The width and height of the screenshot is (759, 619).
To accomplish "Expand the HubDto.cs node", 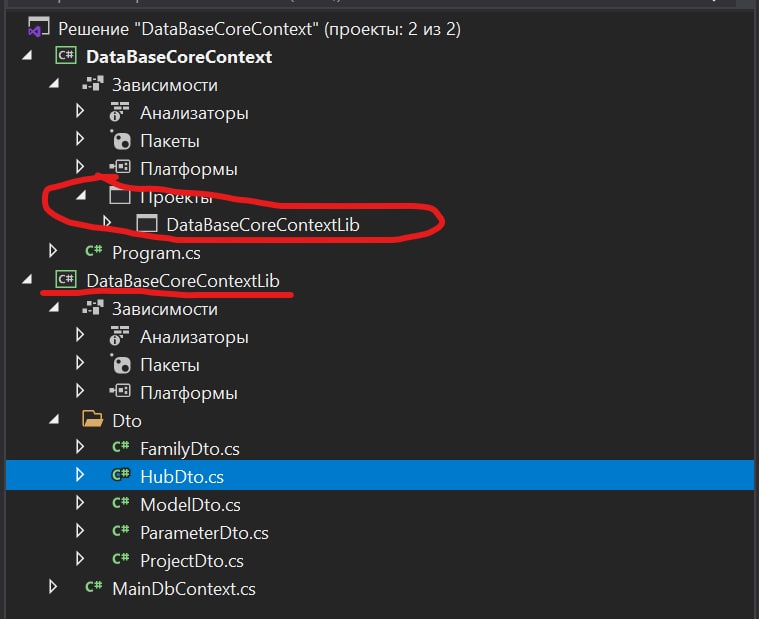I will 80,475.
